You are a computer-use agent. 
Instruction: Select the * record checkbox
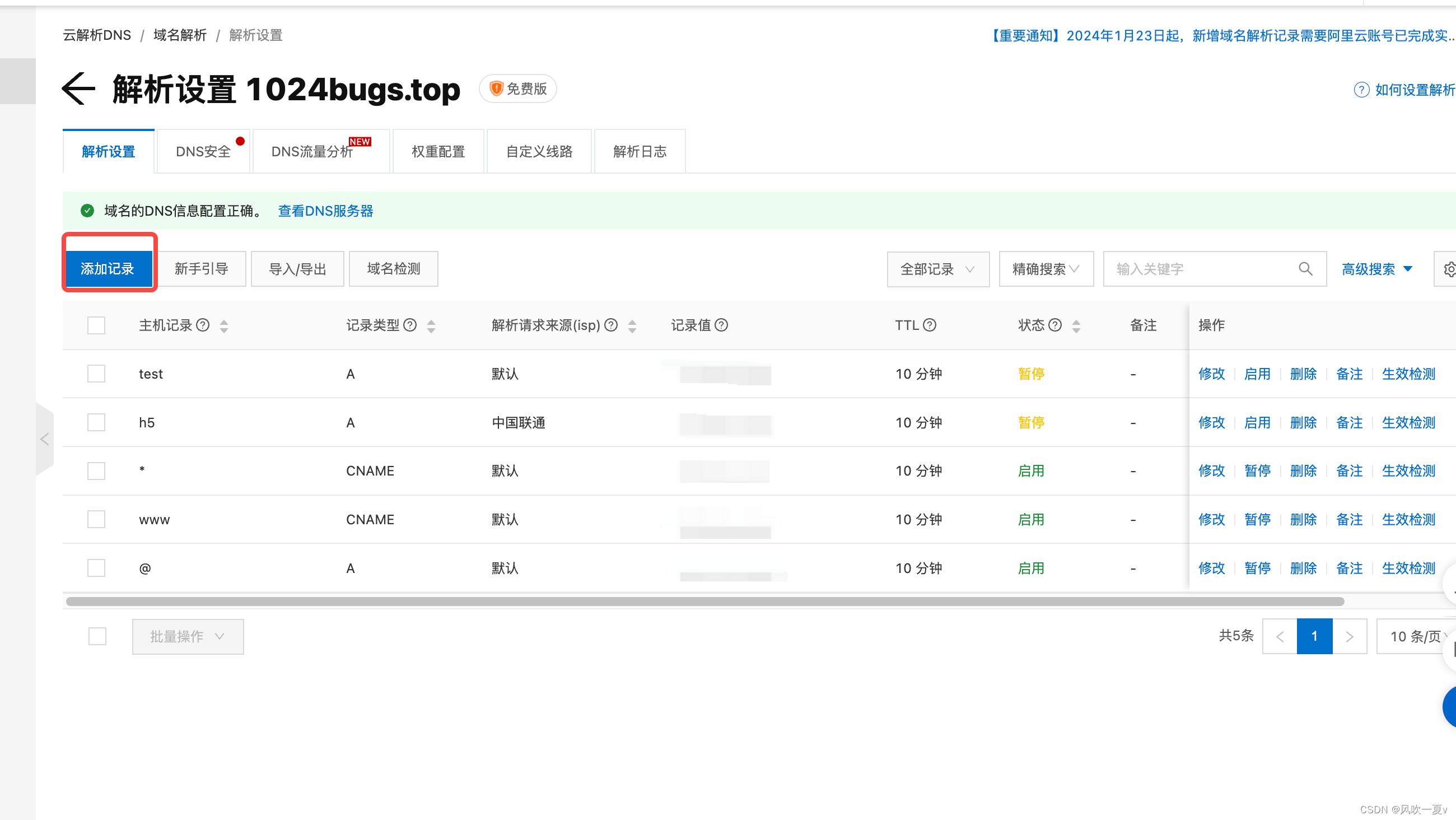tap(96, 470)
